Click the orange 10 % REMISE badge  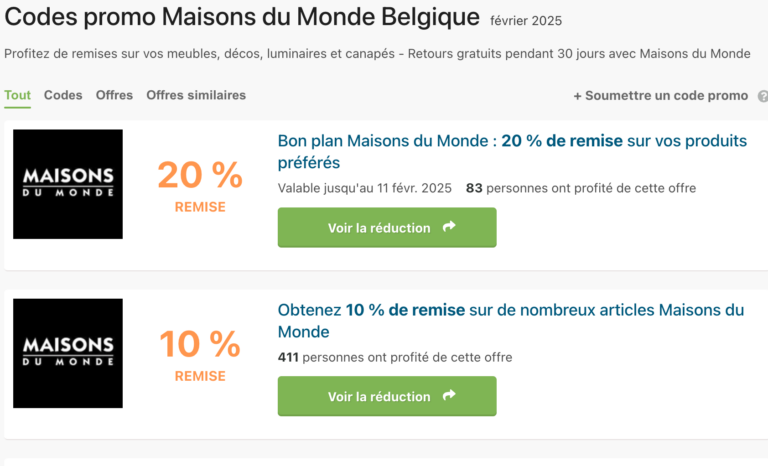point(200,355)
